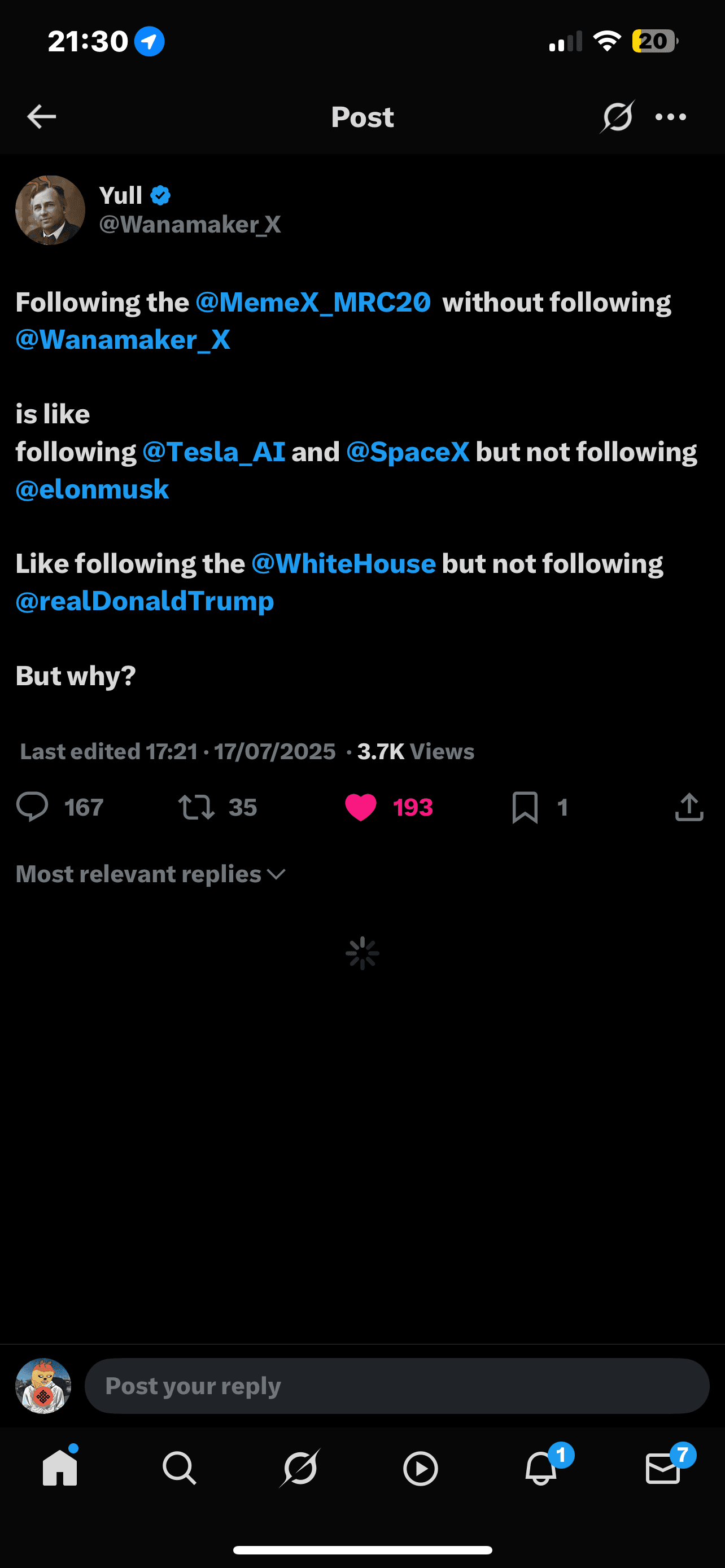Viewport: 725px width, 1568px height.
Task: Tap the reply comment bubble icon
Action: [32, 807]
